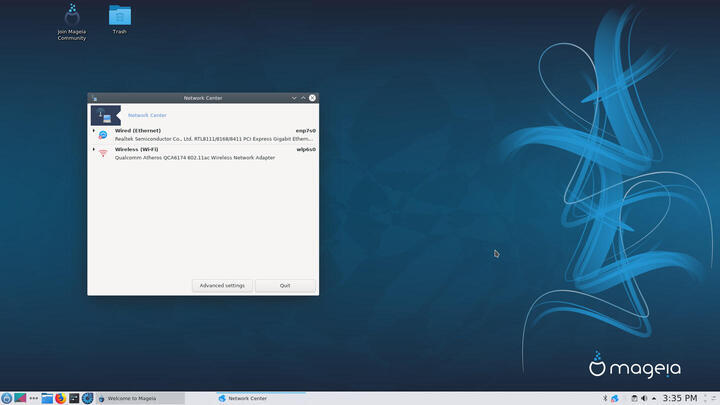720x405 pixels.
Task: Close the Network Center window
Action: [312, 98]
